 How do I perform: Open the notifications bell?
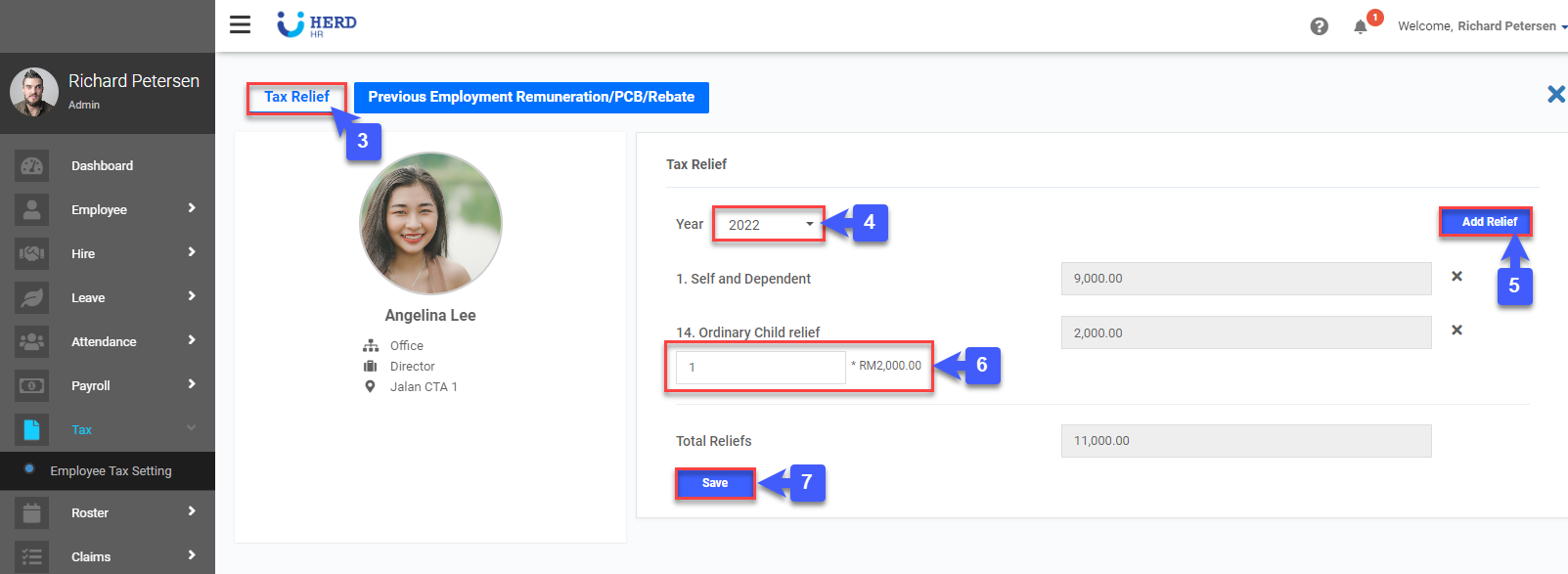coord(1360,26)
